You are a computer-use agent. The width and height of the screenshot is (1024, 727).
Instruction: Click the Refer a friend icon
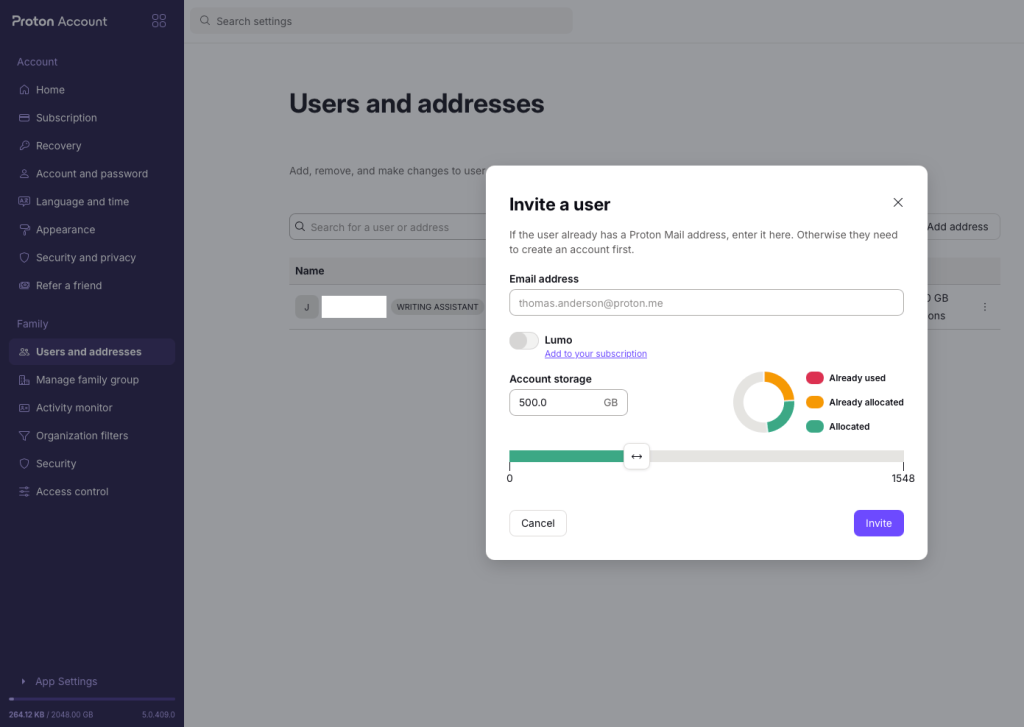point(24,285)
